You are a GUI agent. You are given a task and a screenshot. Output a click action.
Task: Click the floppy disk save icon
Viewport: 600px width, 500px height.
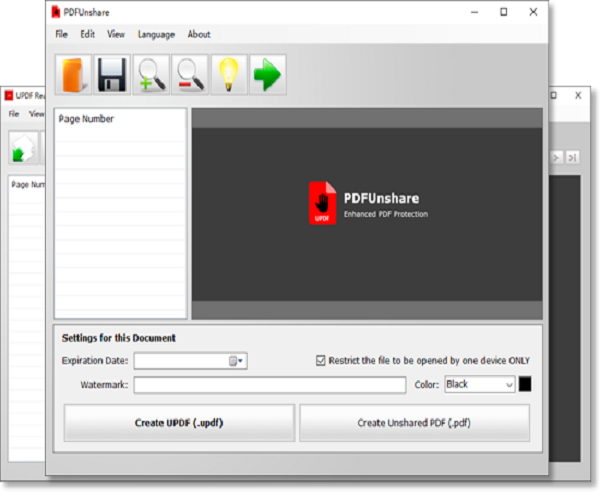[x=112, y=75]
